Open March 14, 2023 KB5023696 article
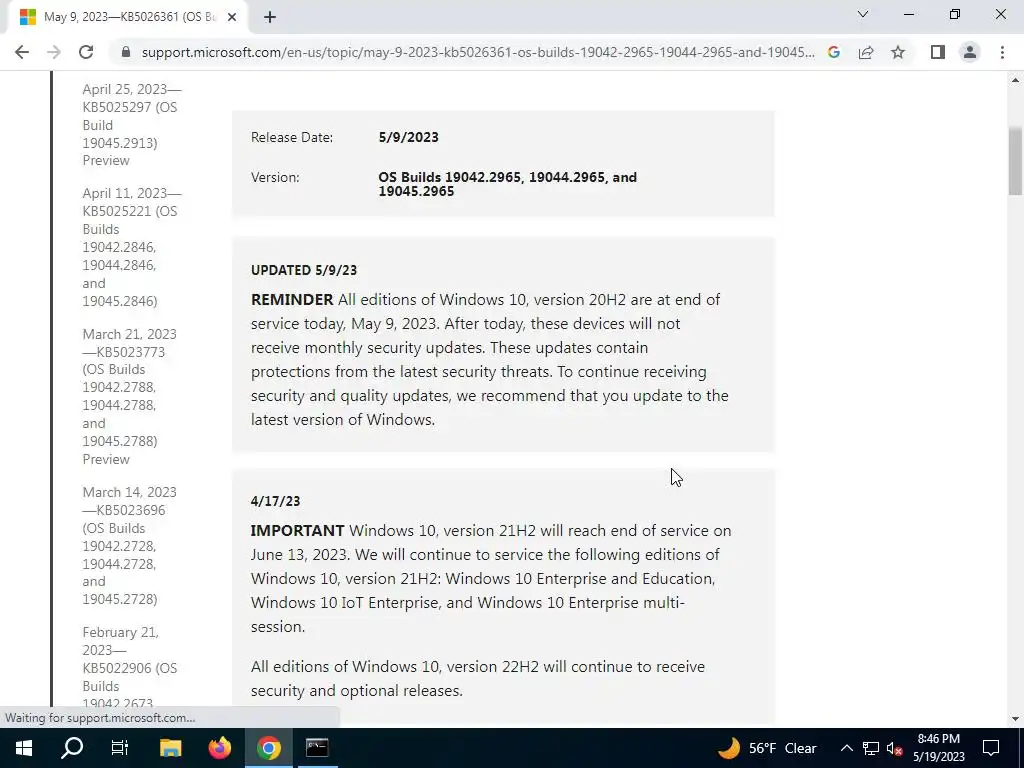 pos(129,545)
